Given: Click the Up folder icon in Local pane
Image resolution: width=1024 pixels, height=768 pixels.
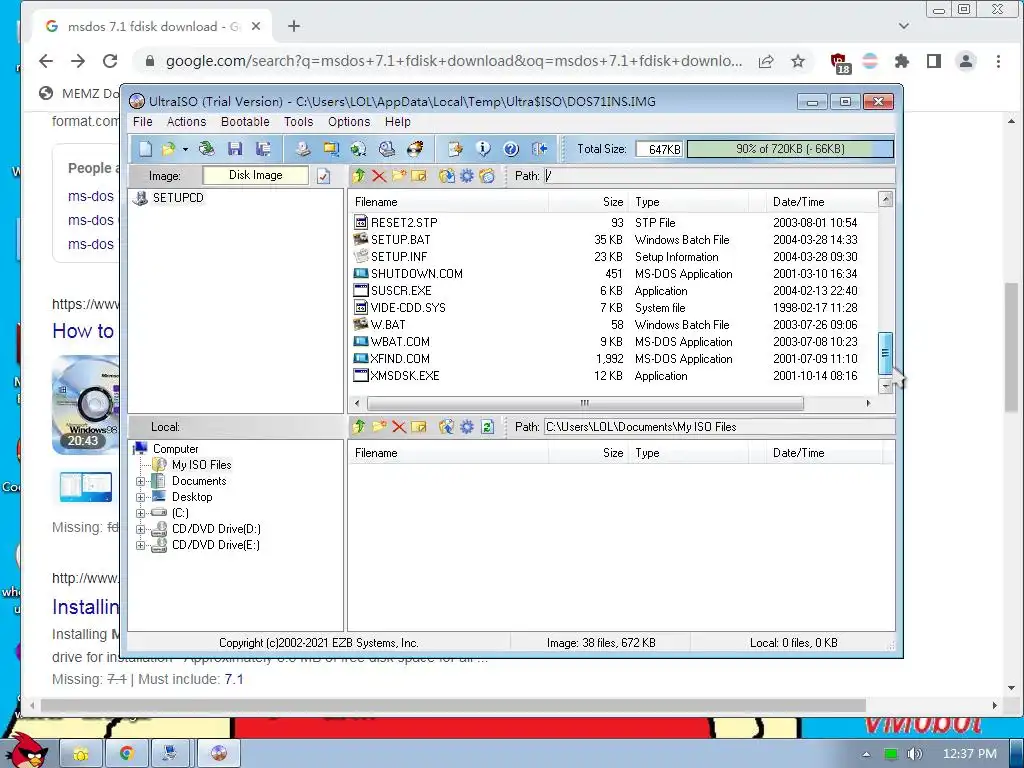Looking at the screenshot, I should (359, 426).
